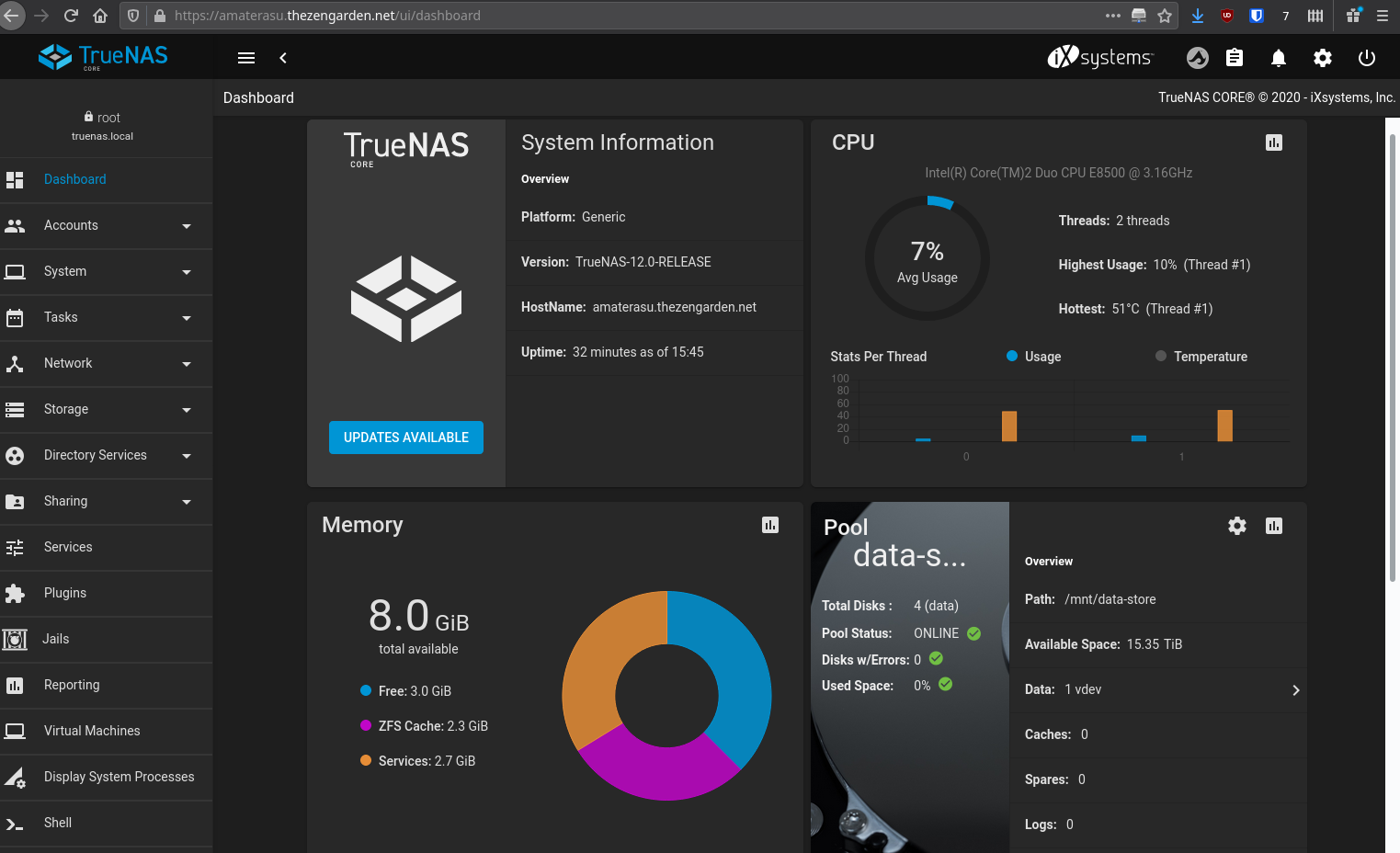Image resolution: width=1400 pixels, height=853 pixels.
Task: Expand the Data 1 vdev chevron
Action: click(1296, 690)
